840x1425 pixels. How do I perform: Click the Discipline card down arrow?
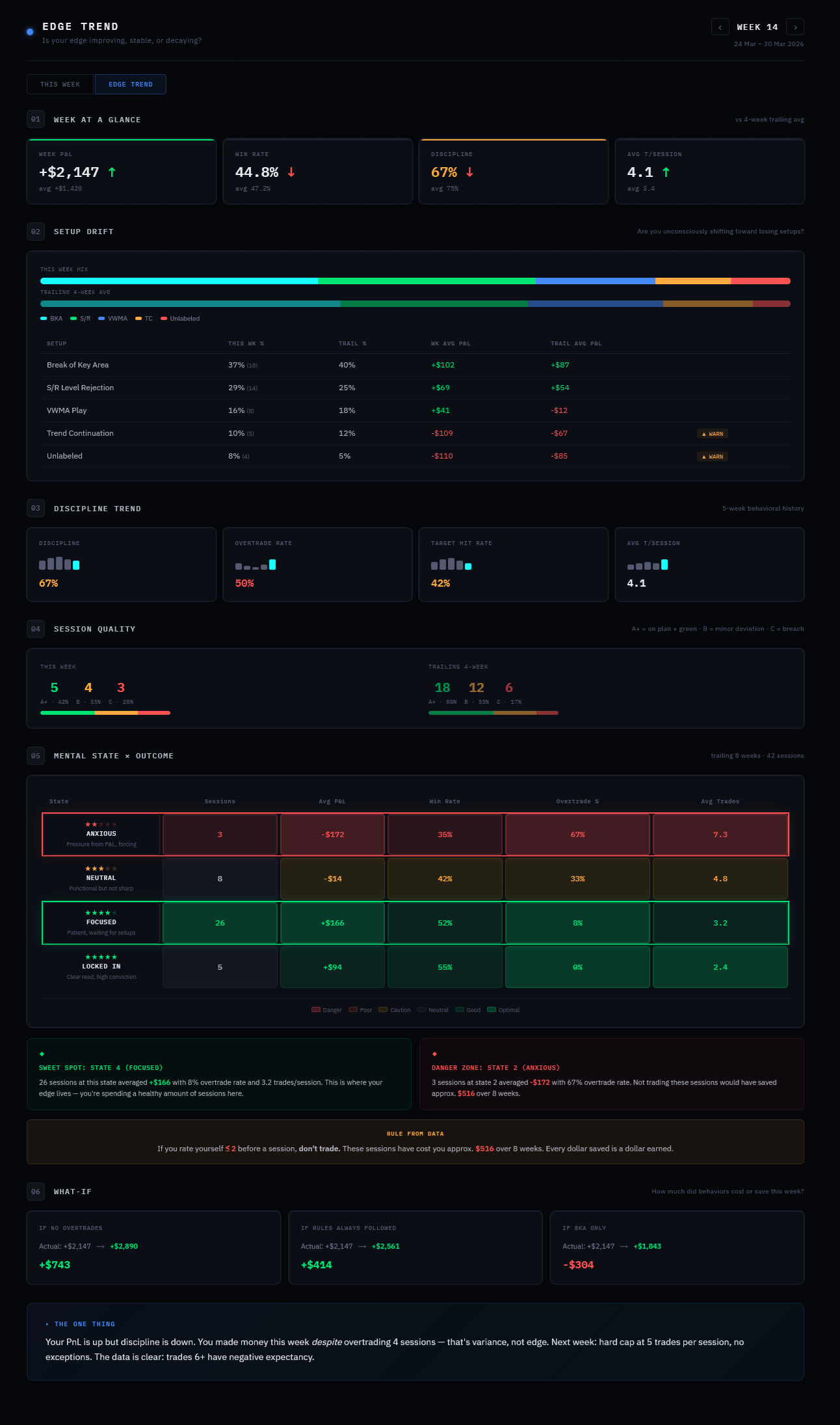pos(469,172)
